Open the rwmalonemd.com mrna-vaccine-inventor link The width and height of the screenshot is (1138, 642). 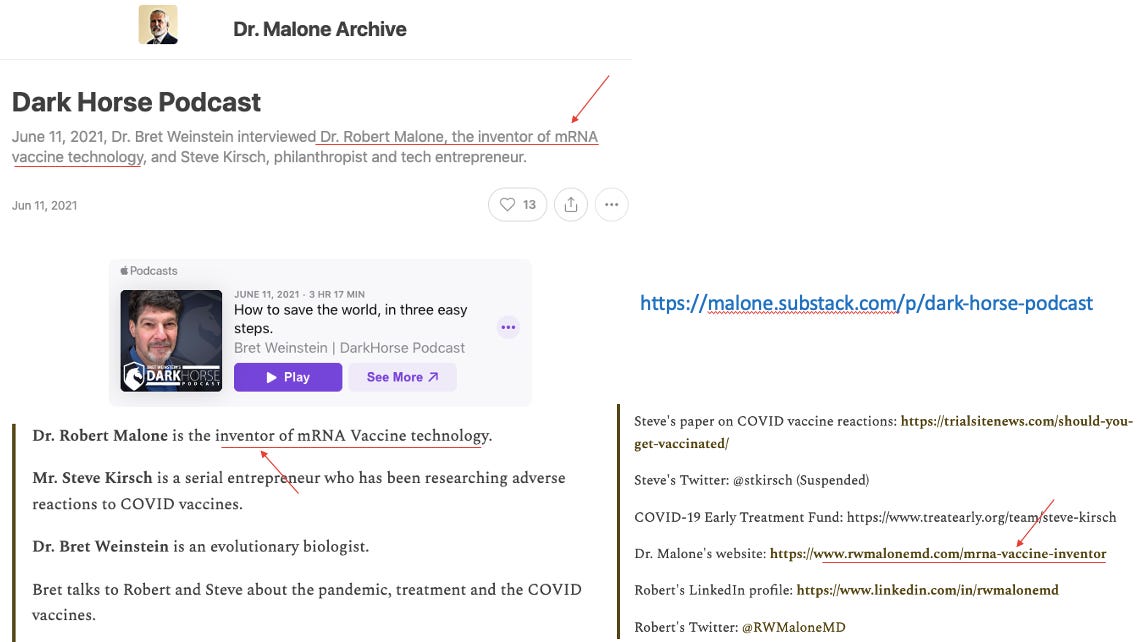click(x=938, y=553)
